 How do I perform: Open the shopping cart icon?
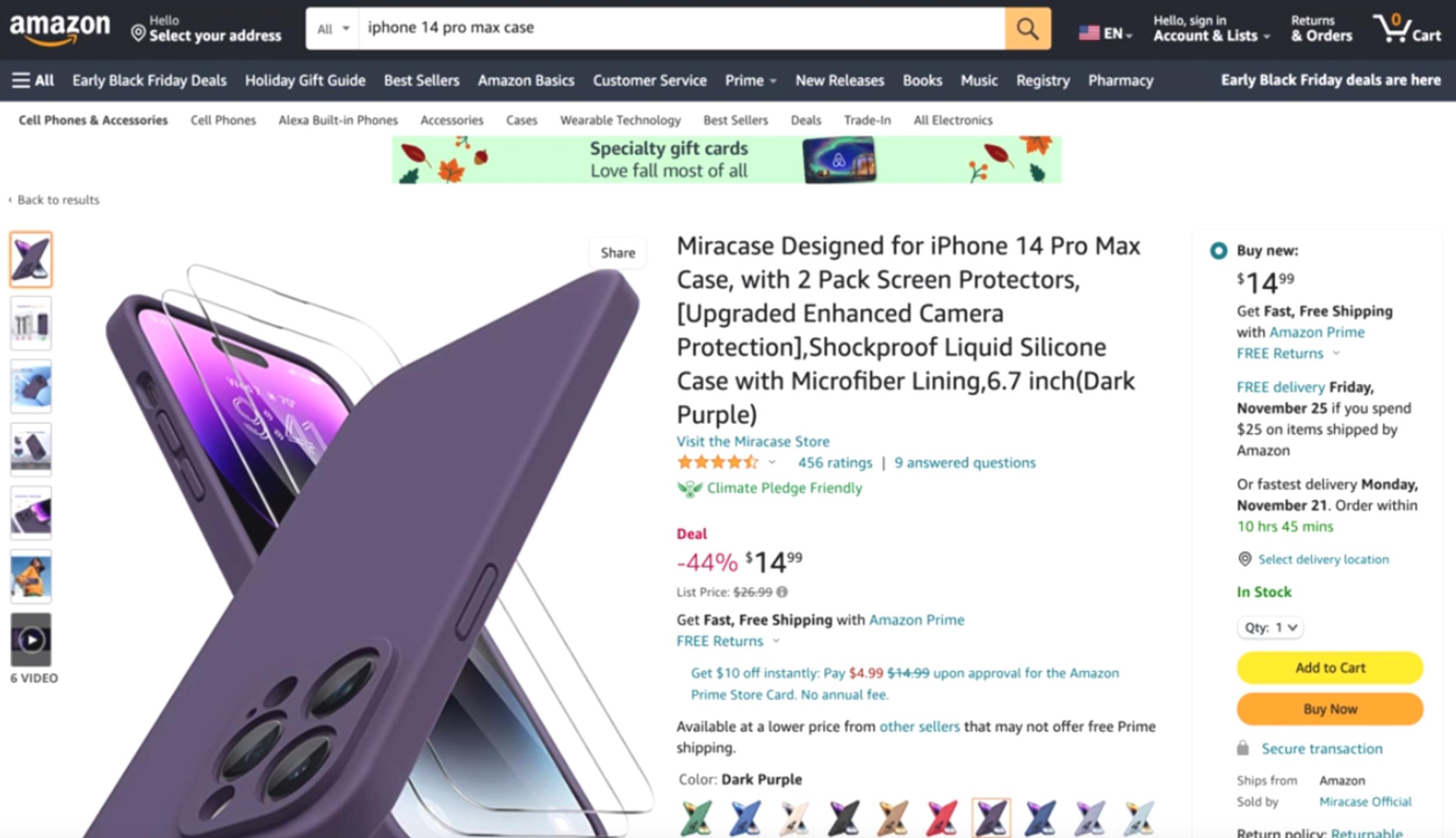pyautogui.click(x=1405, y=28)
